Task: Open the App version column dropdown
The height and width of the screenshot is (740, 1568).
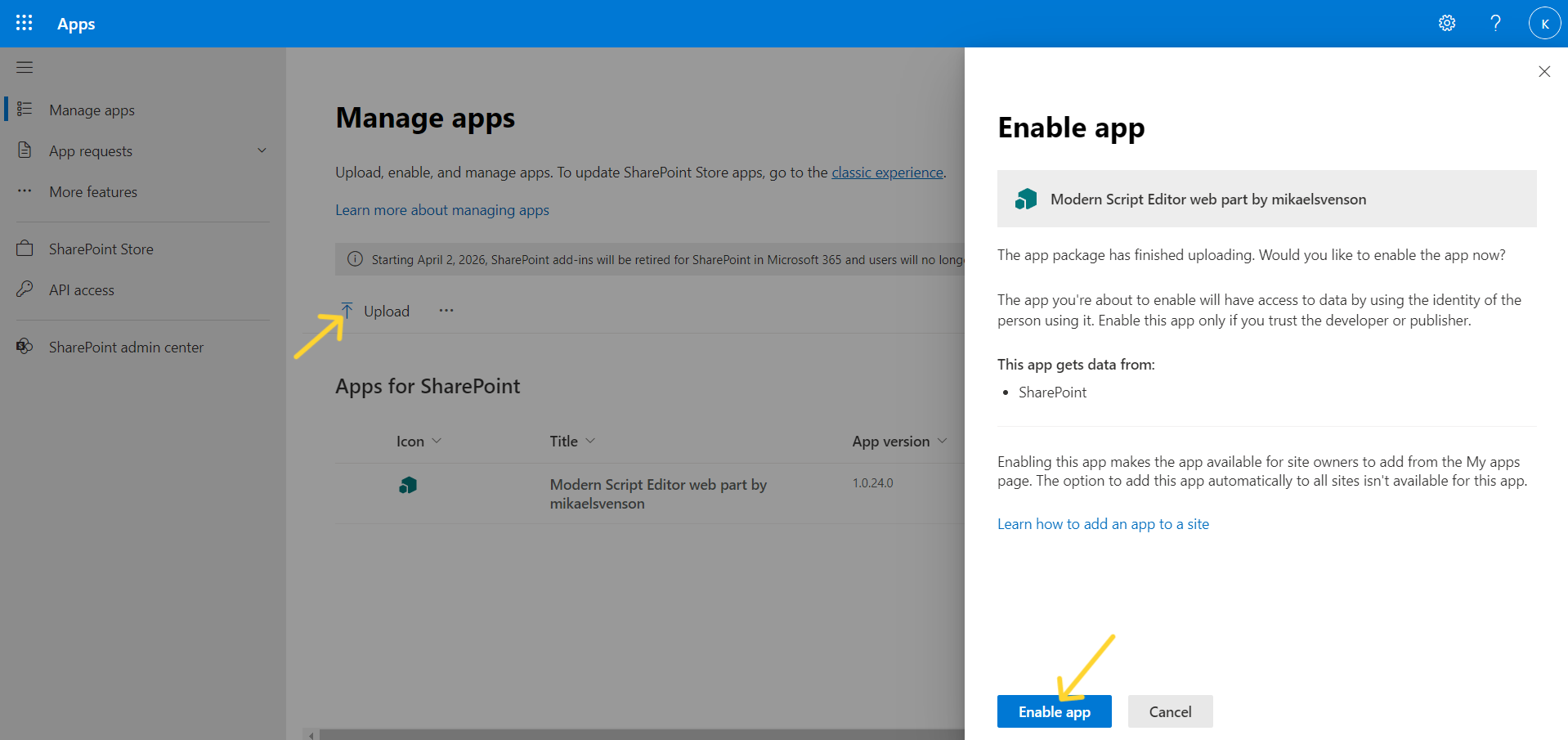Action: coord(944,441)
